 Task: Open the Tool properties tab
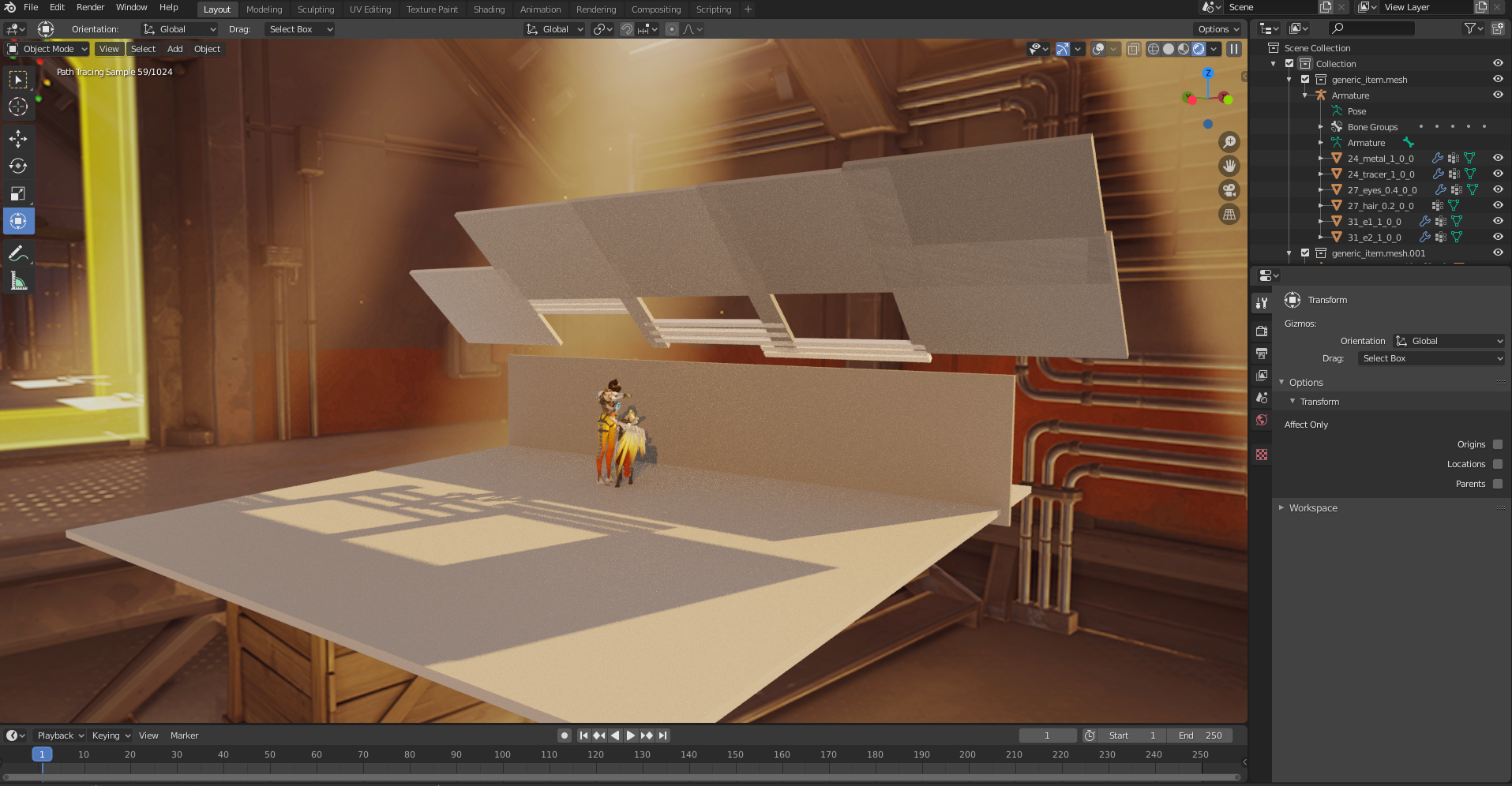1262,303
